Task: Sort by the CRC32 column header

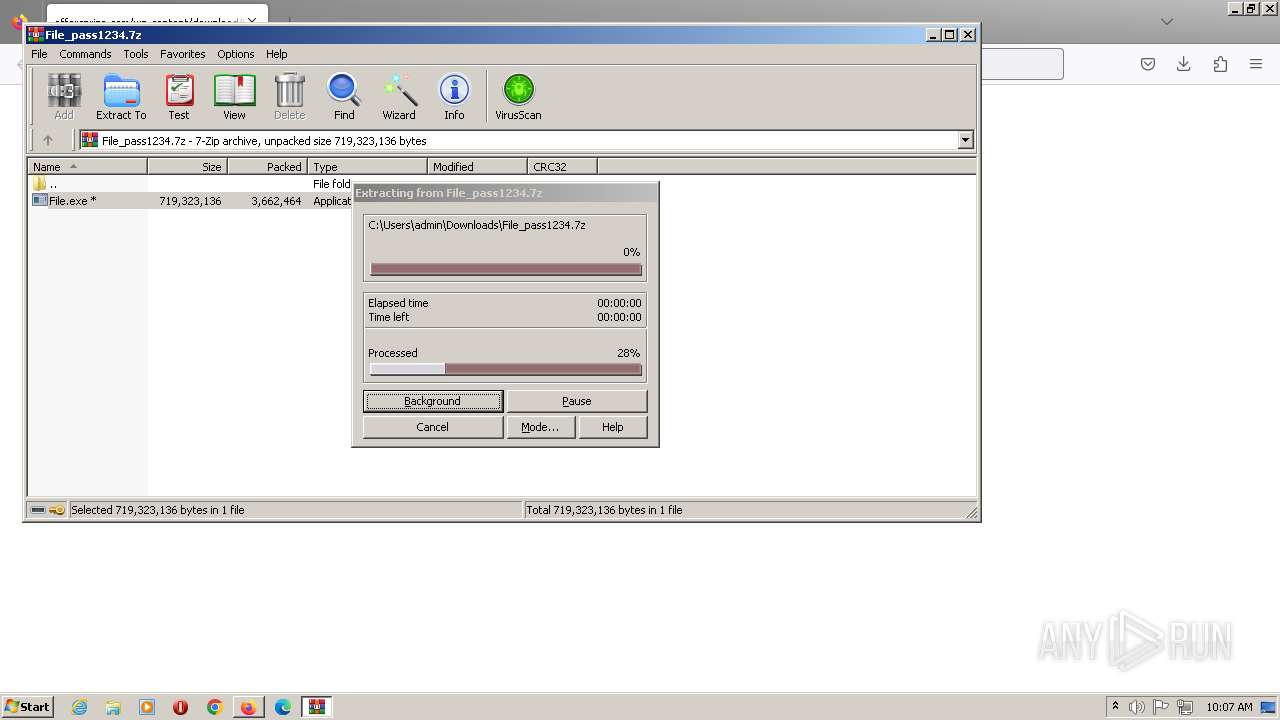Action: tap(562, 167)
